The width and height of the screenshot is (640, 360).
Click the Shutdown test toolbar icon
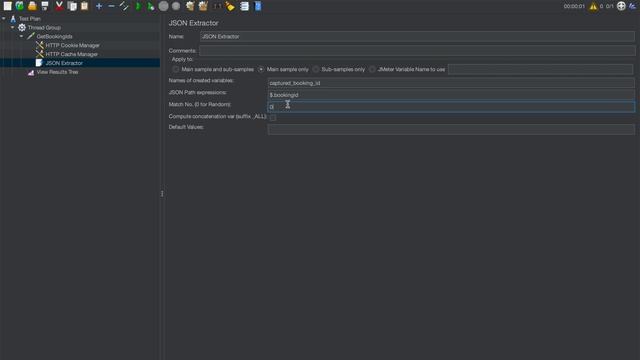click(176, 6)
